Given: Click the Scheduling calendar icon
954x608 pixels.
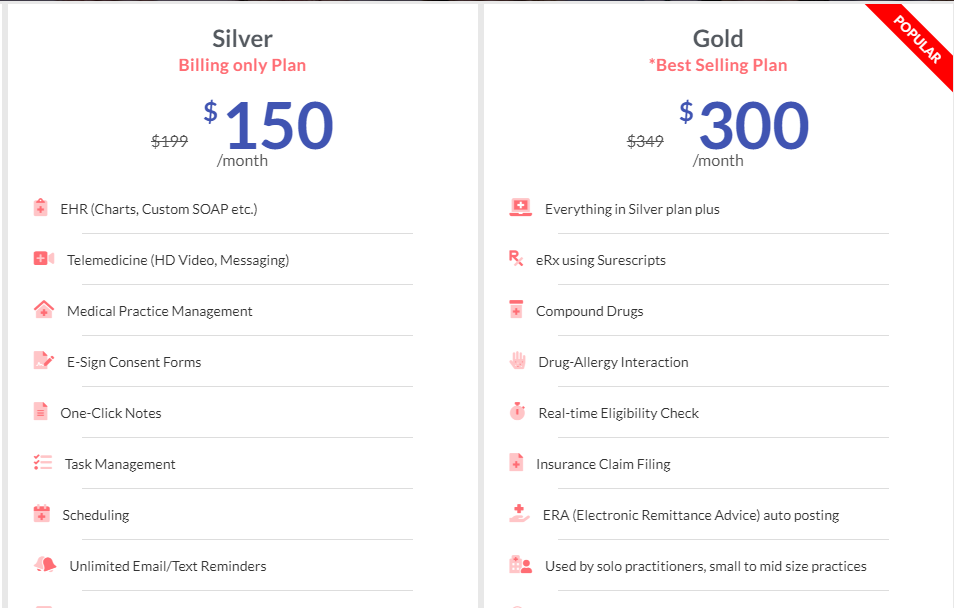Looking at the screenshot, I should coord(41,514).
